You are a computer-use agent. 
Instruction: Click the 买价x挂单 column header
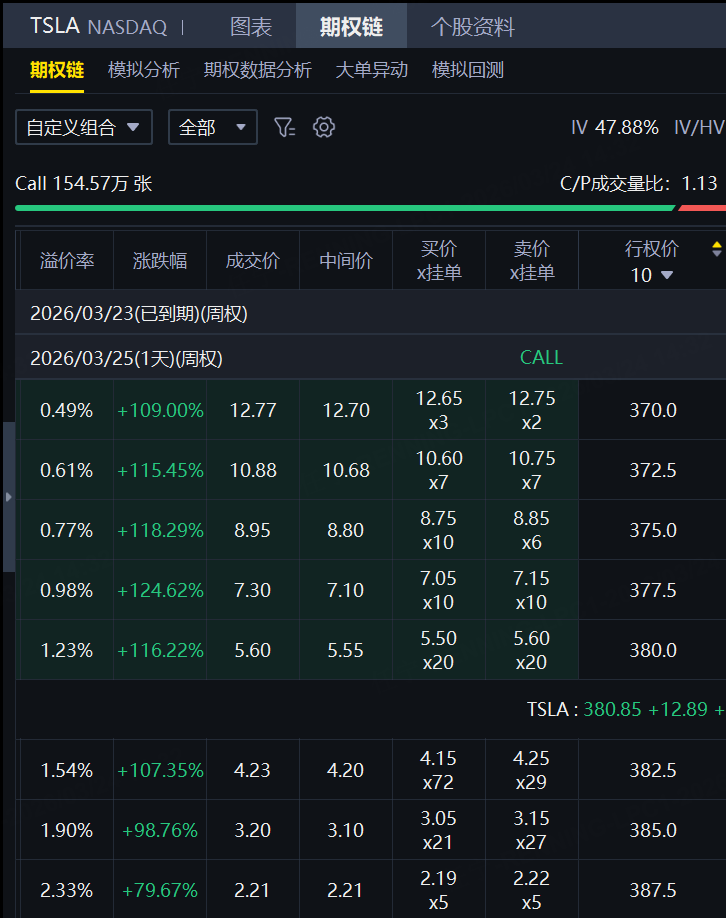[439, 261]
